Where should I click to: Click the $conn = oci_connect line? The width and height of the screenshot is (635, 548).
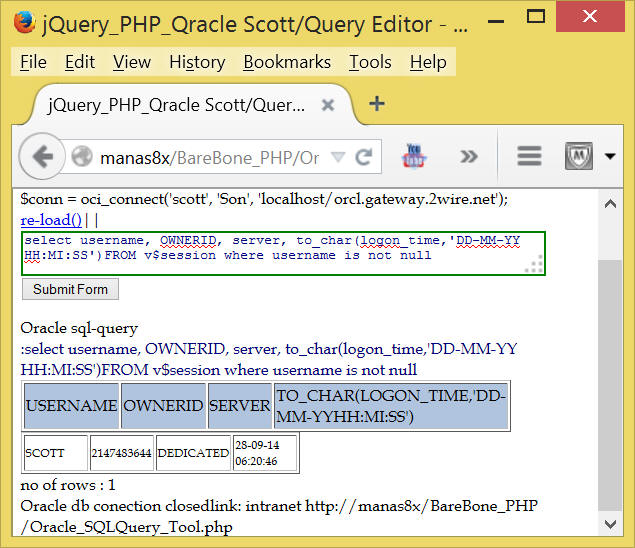point(264,199)
